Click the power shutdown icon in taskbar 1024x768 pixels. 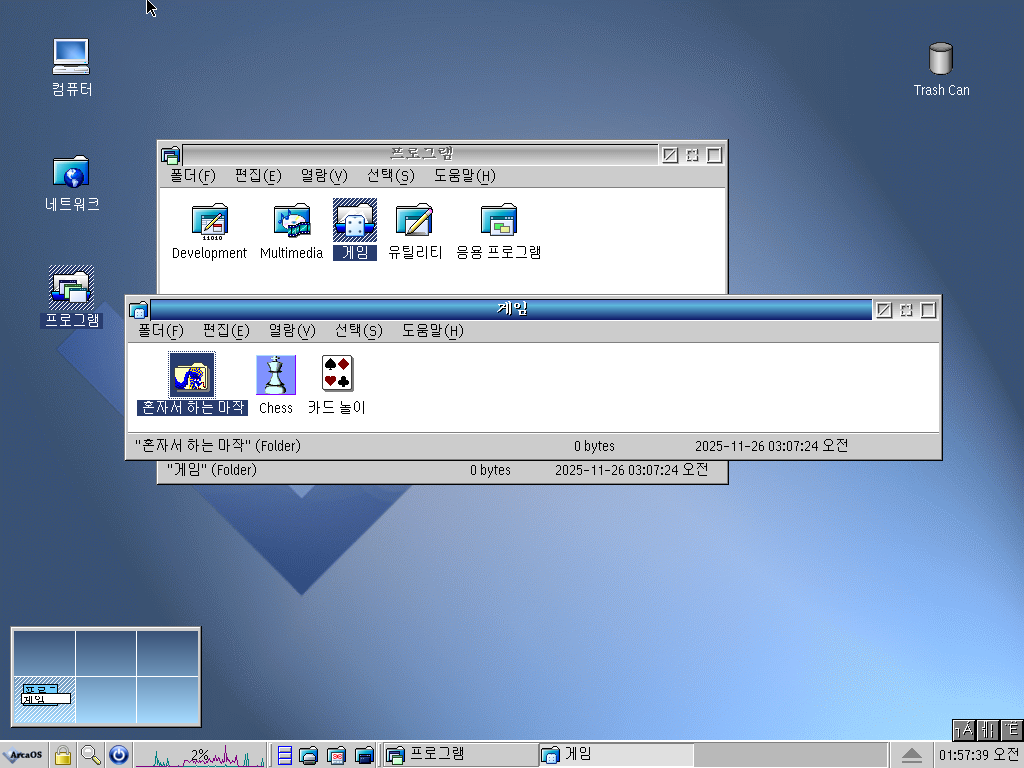pos(119,755)
